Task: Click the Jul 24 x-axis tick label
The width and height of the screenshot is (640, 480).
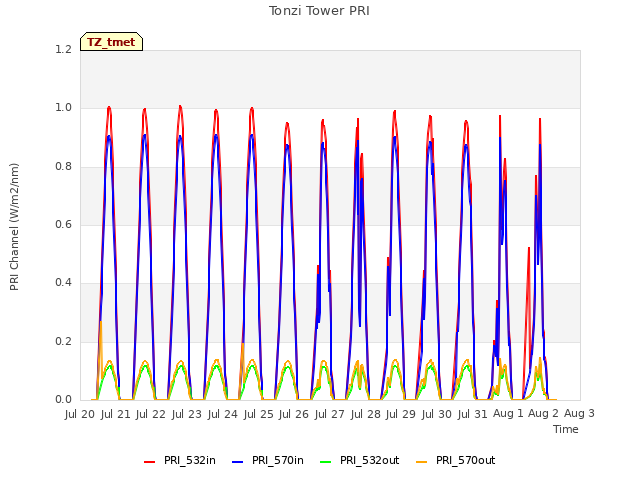Action: point(222,414)
